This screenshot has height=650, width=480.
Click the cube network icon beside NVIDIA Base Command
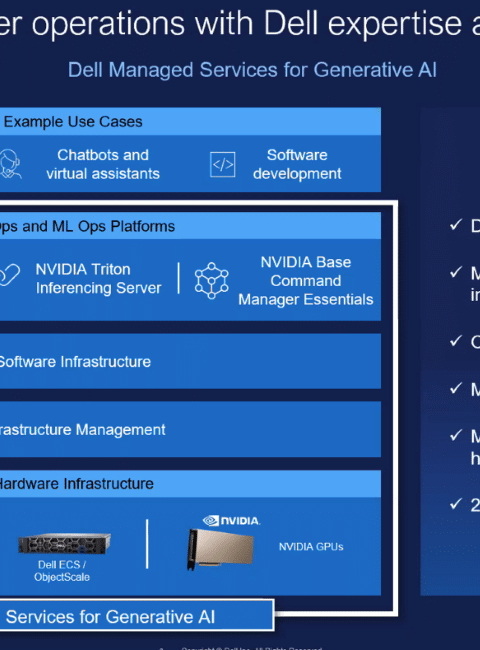pos(211,281)
